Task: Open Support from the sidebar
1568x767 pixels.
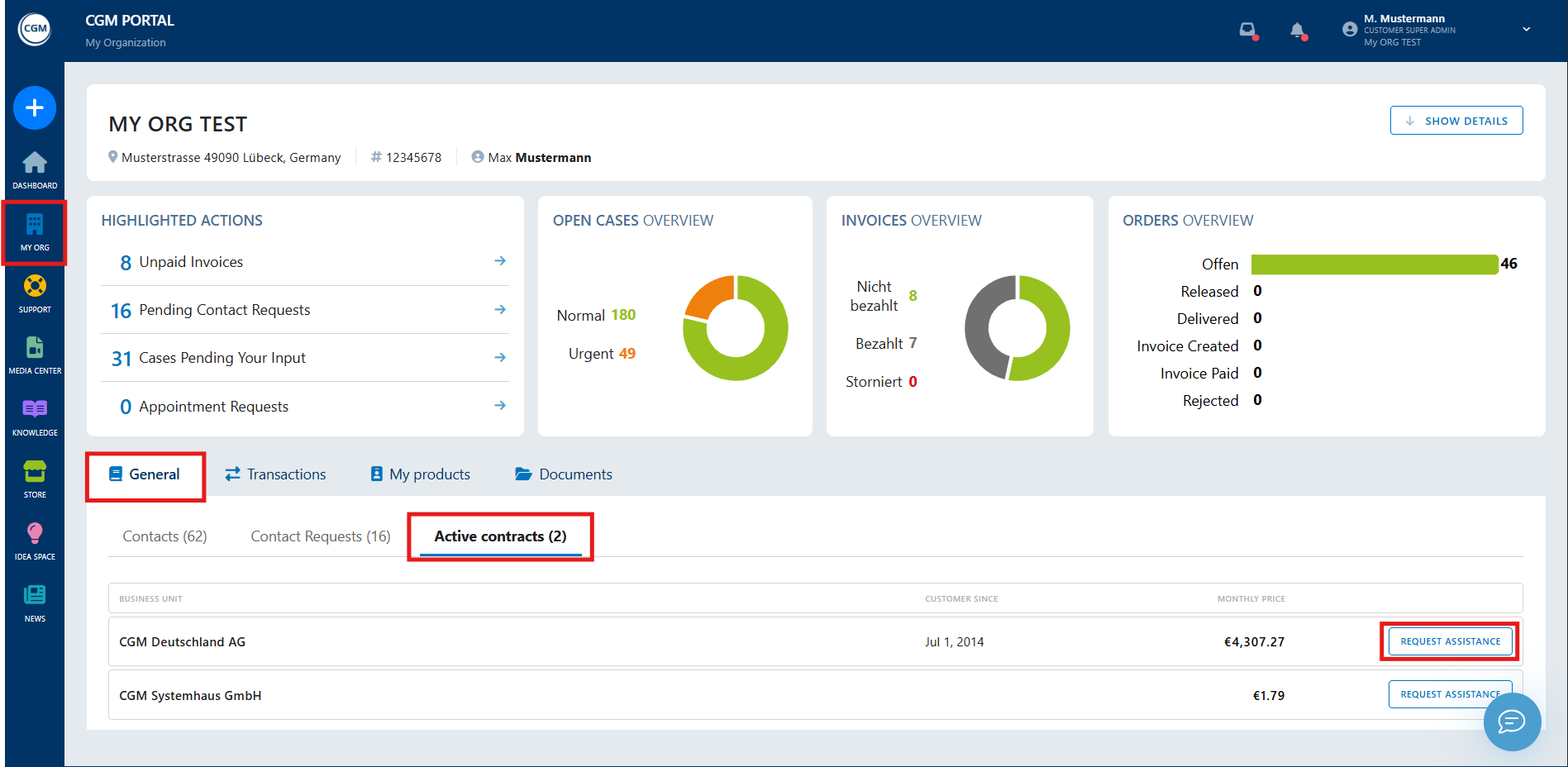Action: coord(35,294)
